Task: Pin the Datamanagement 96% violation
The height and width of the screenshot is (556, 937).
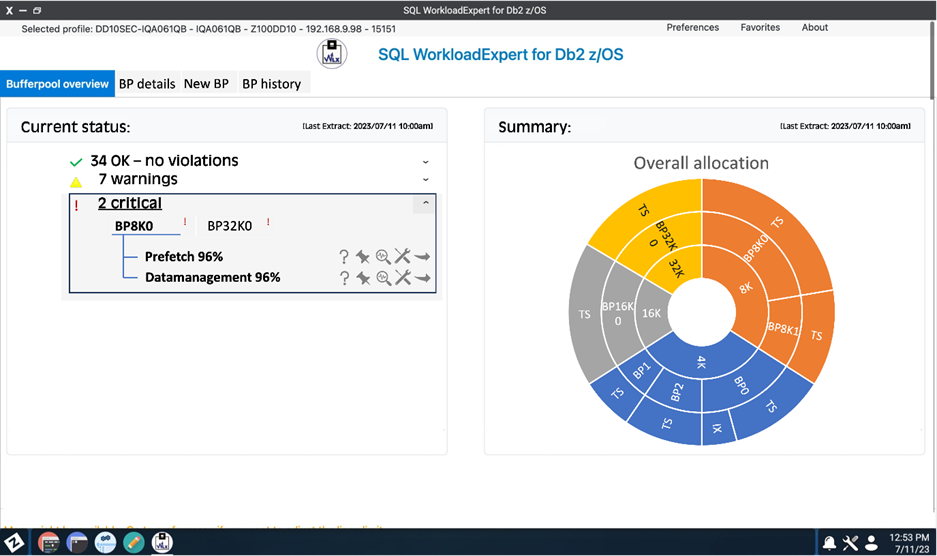Action: pyautogui.click(x=363, y=278)
